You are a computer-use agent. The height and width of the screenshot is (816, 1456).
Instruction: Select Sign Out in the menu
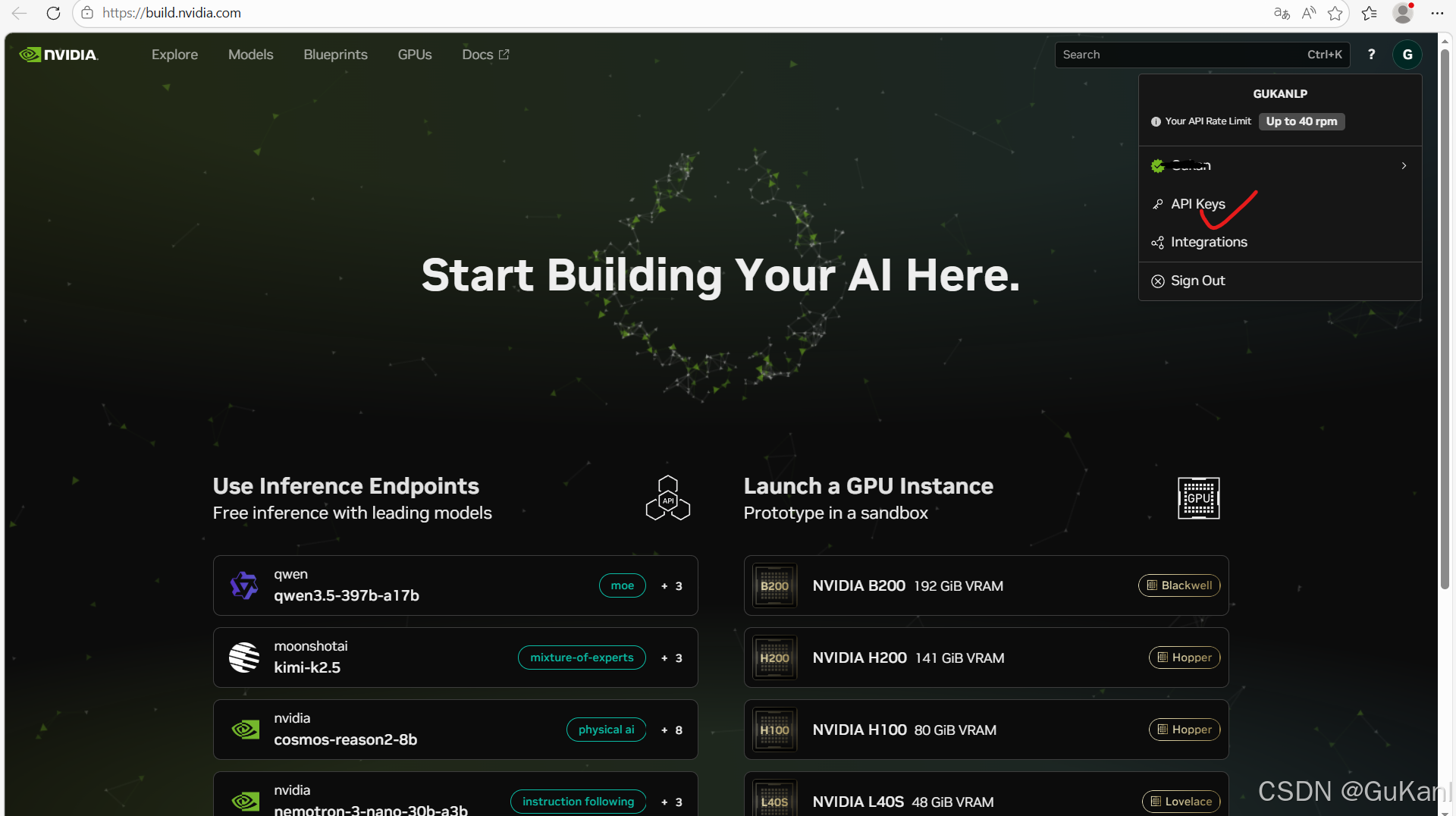[x=1280, y=281]
